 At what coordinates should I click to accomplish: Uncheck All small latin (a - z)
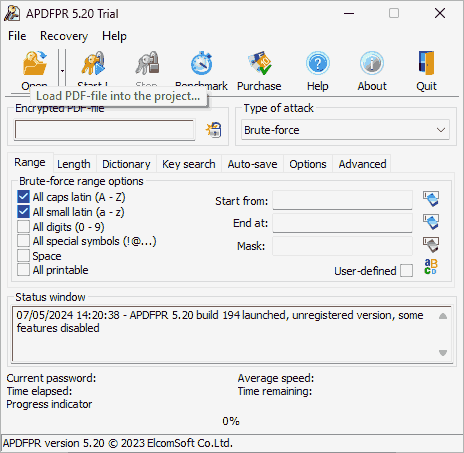23,212
